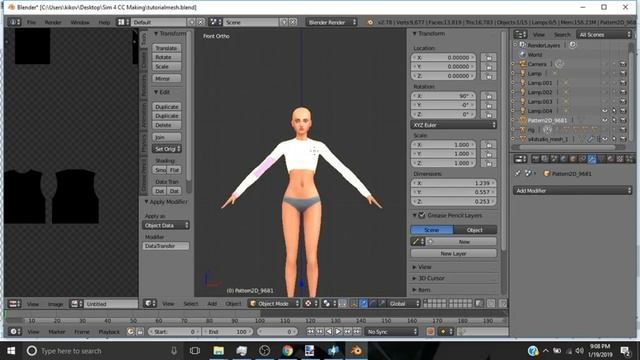Toggle the 3D manipulator widget button

[x=353, y=304]
